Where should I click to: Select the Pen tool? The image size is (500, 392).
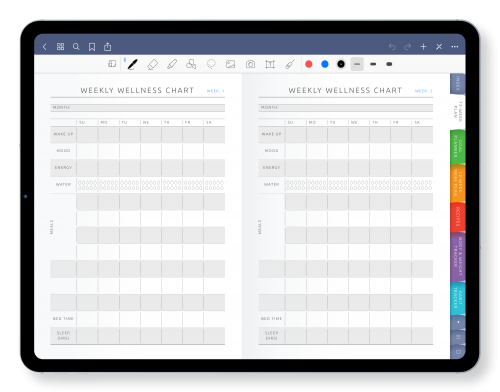coord(132,64)
